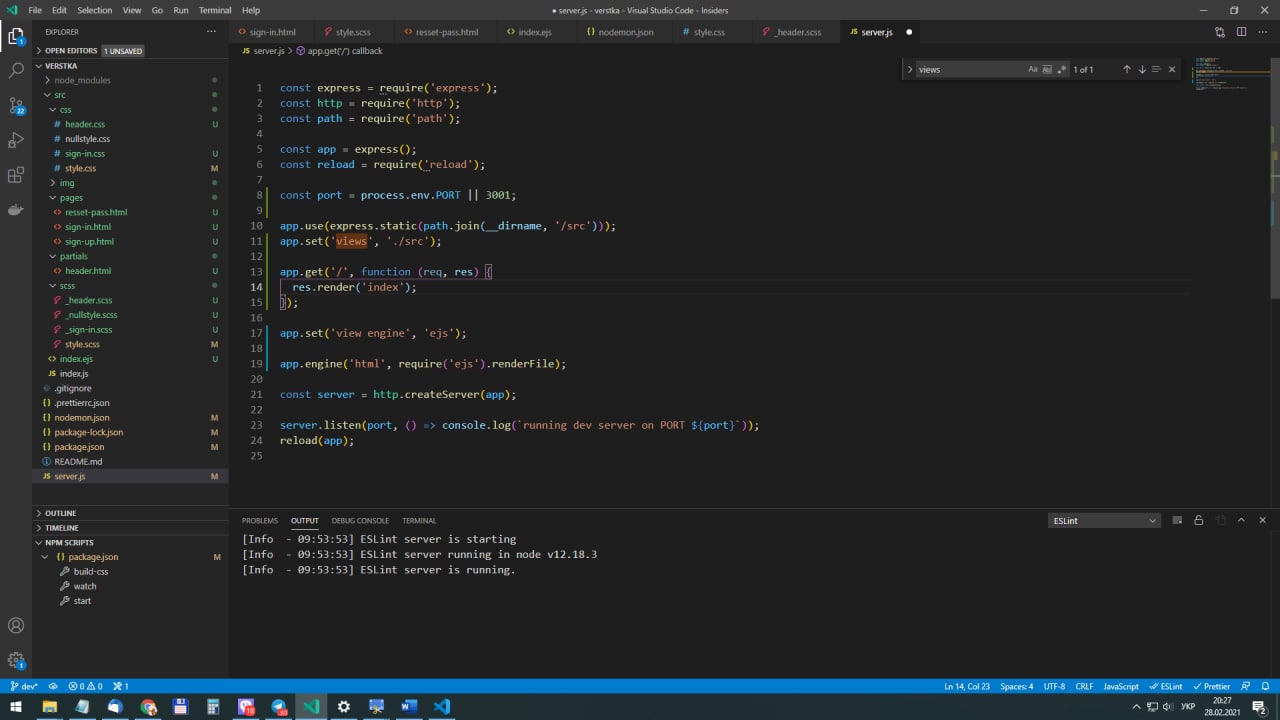Click the Manage gear icon
1280x720 pixels.
coord(16,660)
